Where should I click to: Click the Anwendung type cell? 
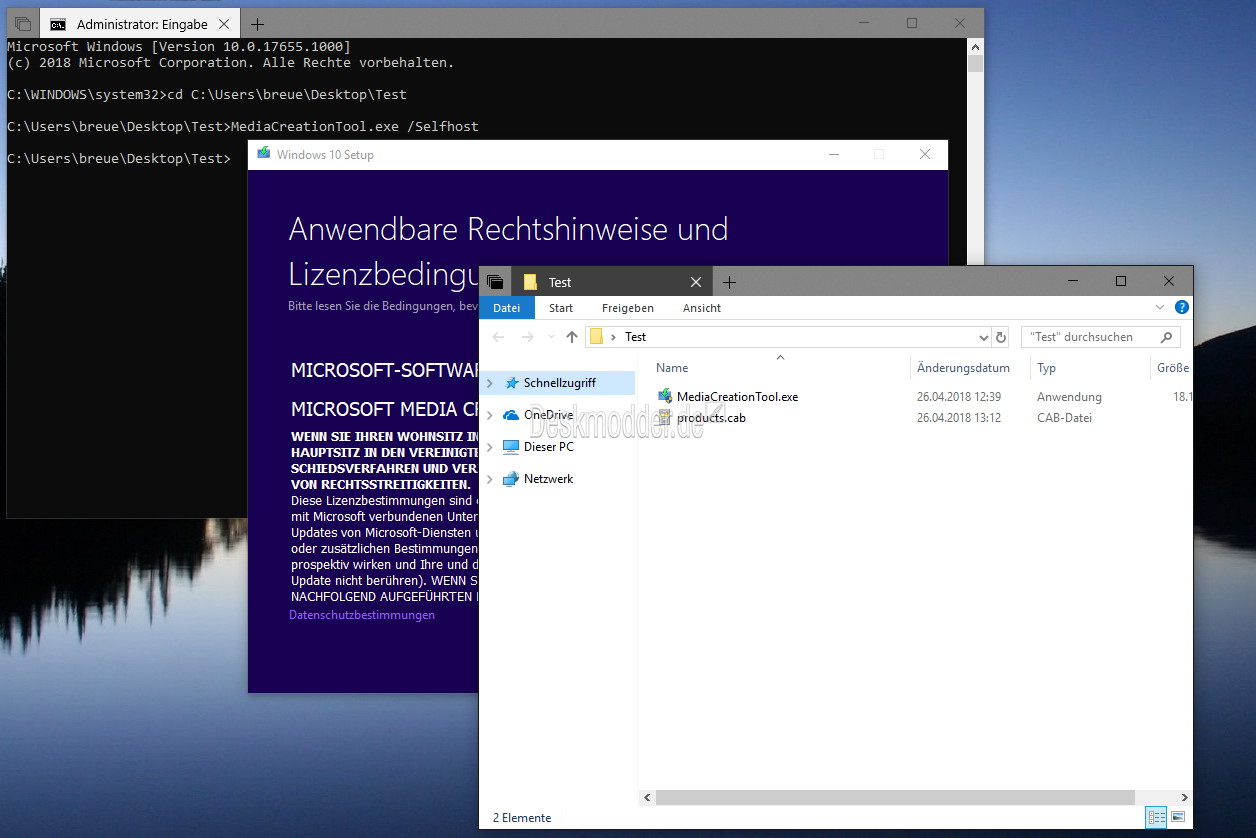(1070, 397)
